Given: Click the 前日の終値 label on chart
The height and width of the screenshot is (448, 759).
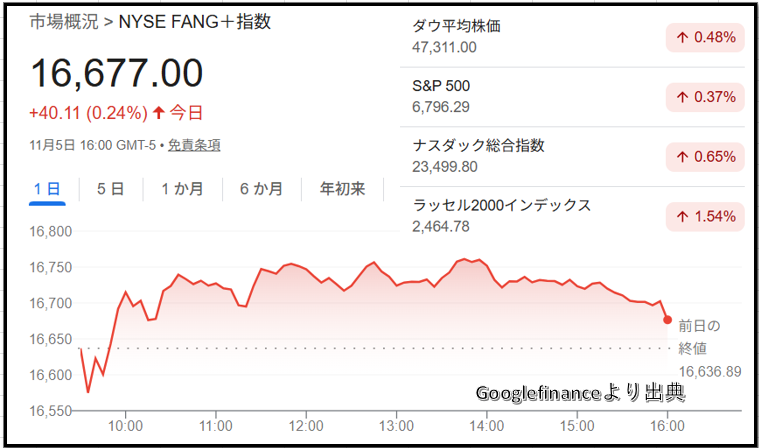Looking at the screenshot, I should pyautogui.click(x=699, y=336).
